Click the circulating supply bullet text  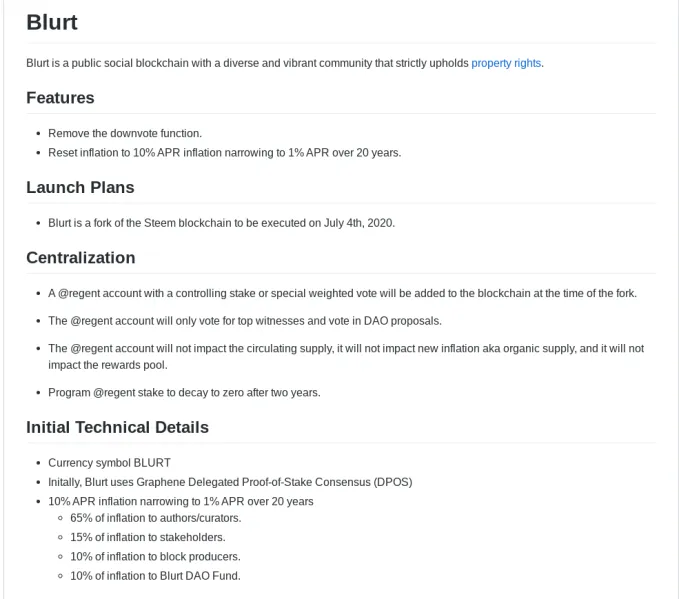(x=346, y=357)
